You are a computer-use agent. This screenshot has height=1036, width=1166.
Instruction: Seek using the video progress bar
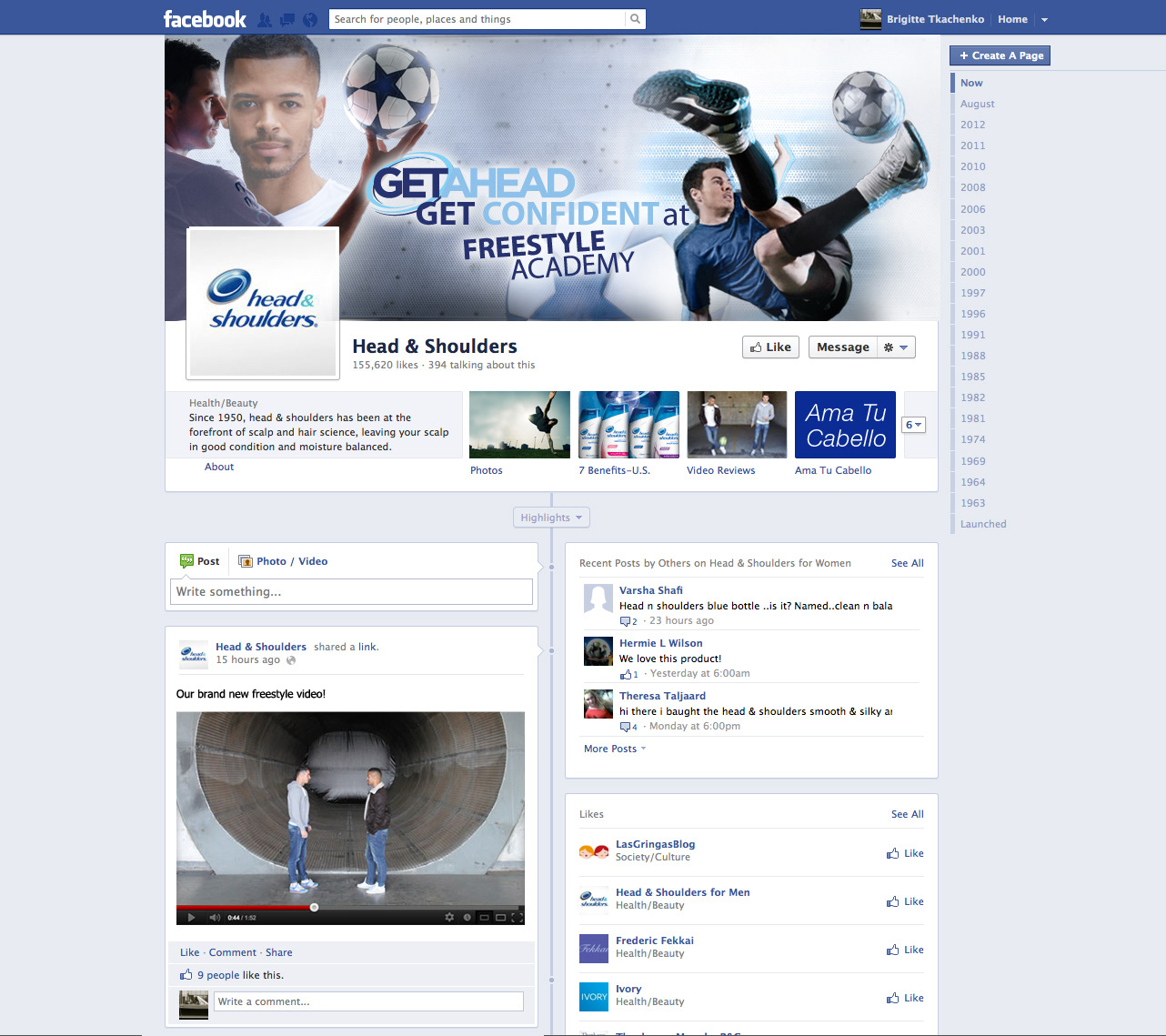pos(350,907)
